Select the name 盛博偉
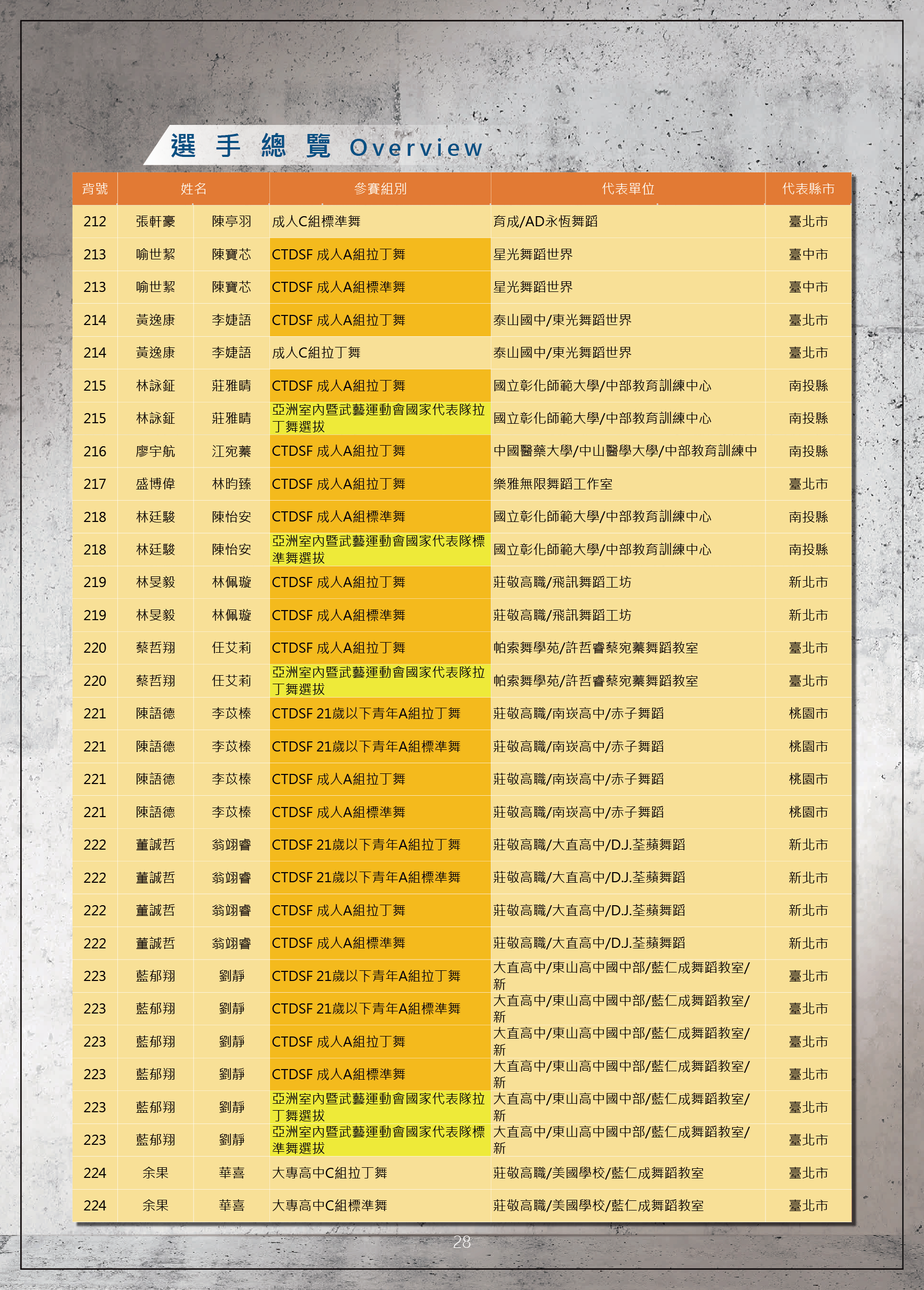The height and width of the screenshot is (1290, 924). point(155,484)
